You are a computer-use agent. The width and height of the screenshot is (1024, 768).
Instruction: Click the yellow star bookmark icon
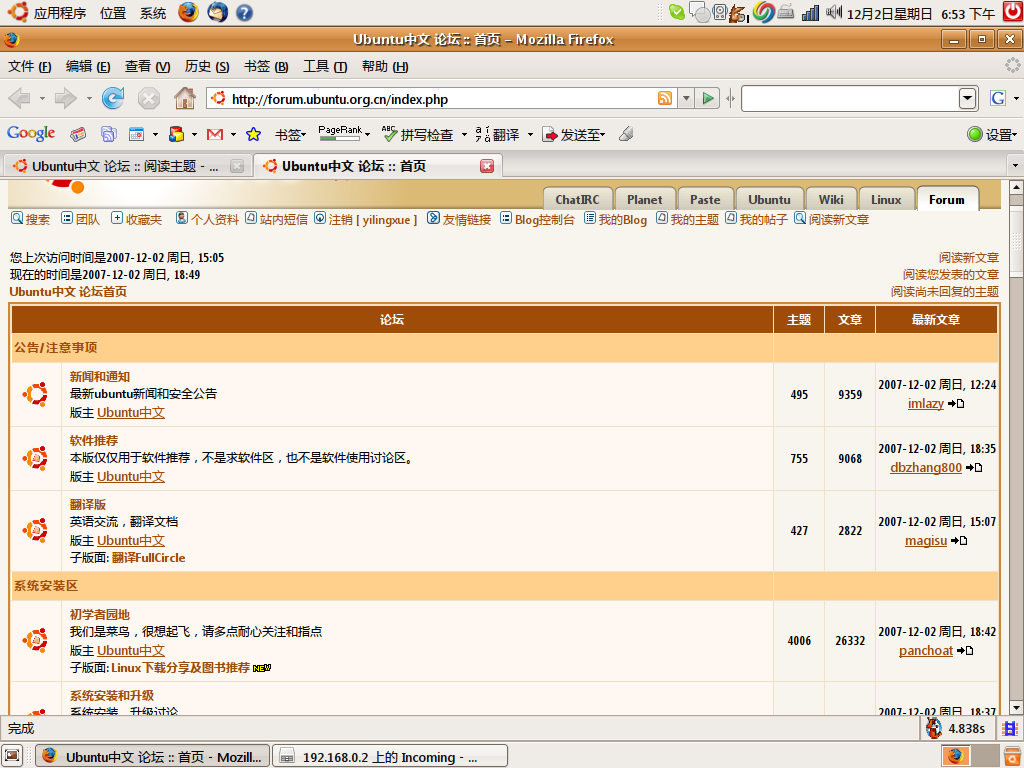click(253, 135)
